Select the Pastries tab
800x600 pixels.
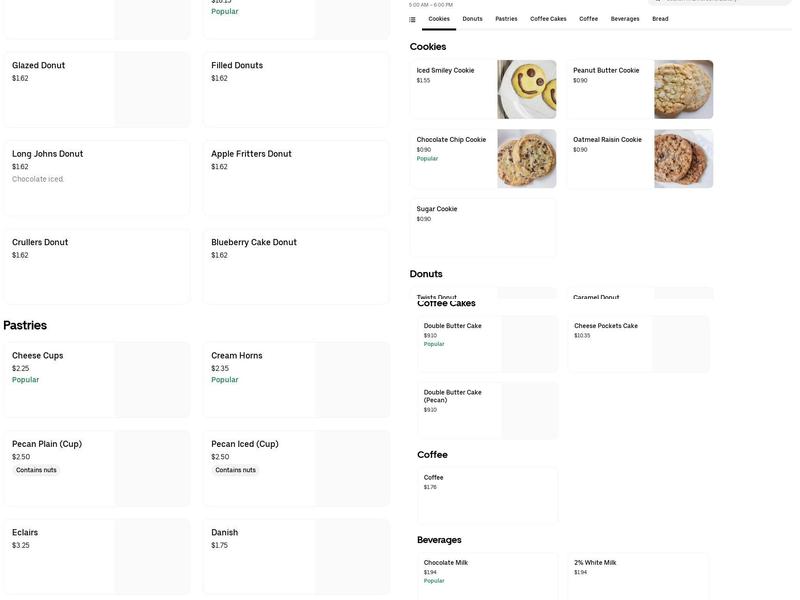(x=506, y=19)
